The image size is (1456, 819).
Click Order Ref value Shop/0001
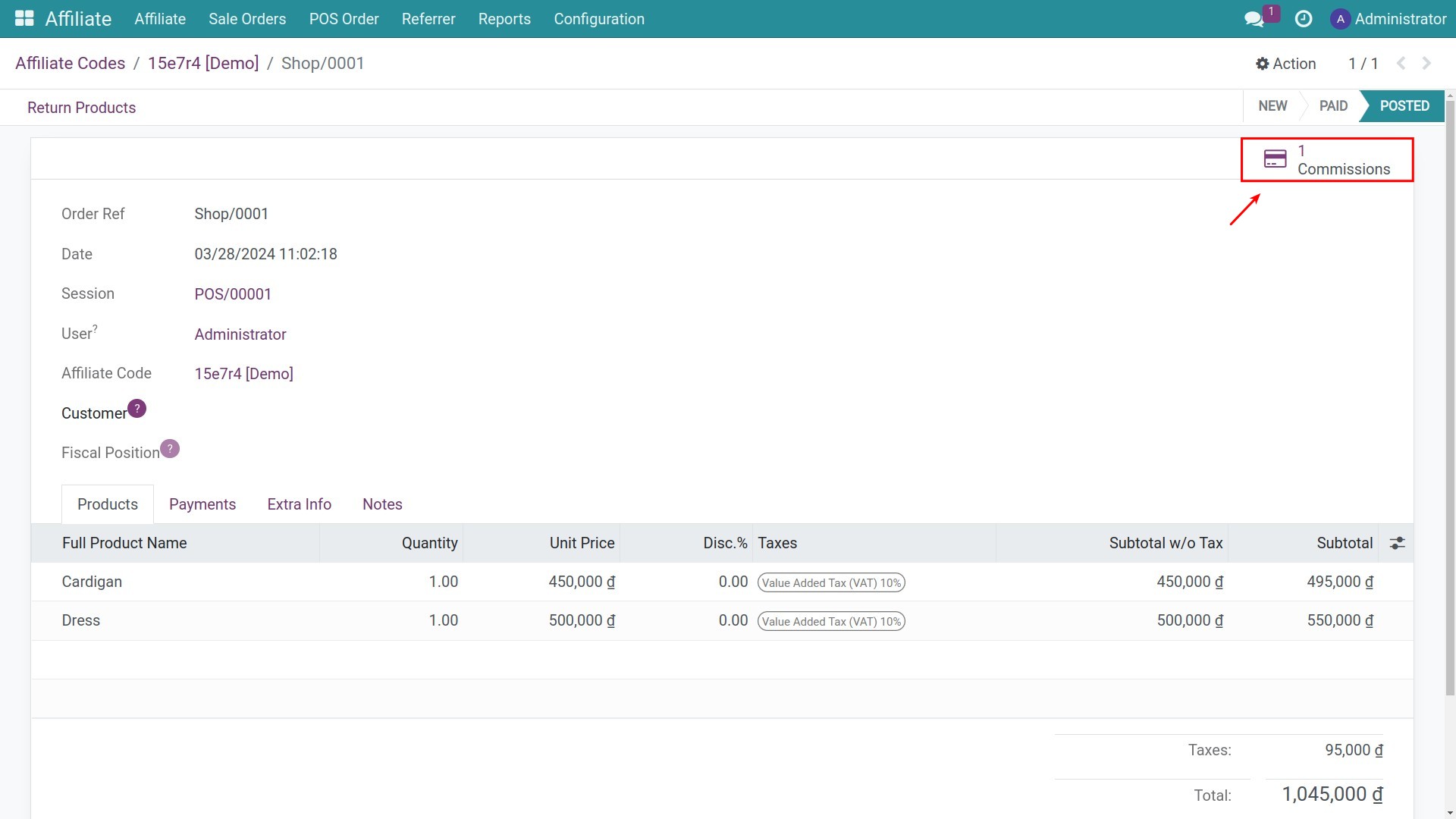(x=231, y=214)
